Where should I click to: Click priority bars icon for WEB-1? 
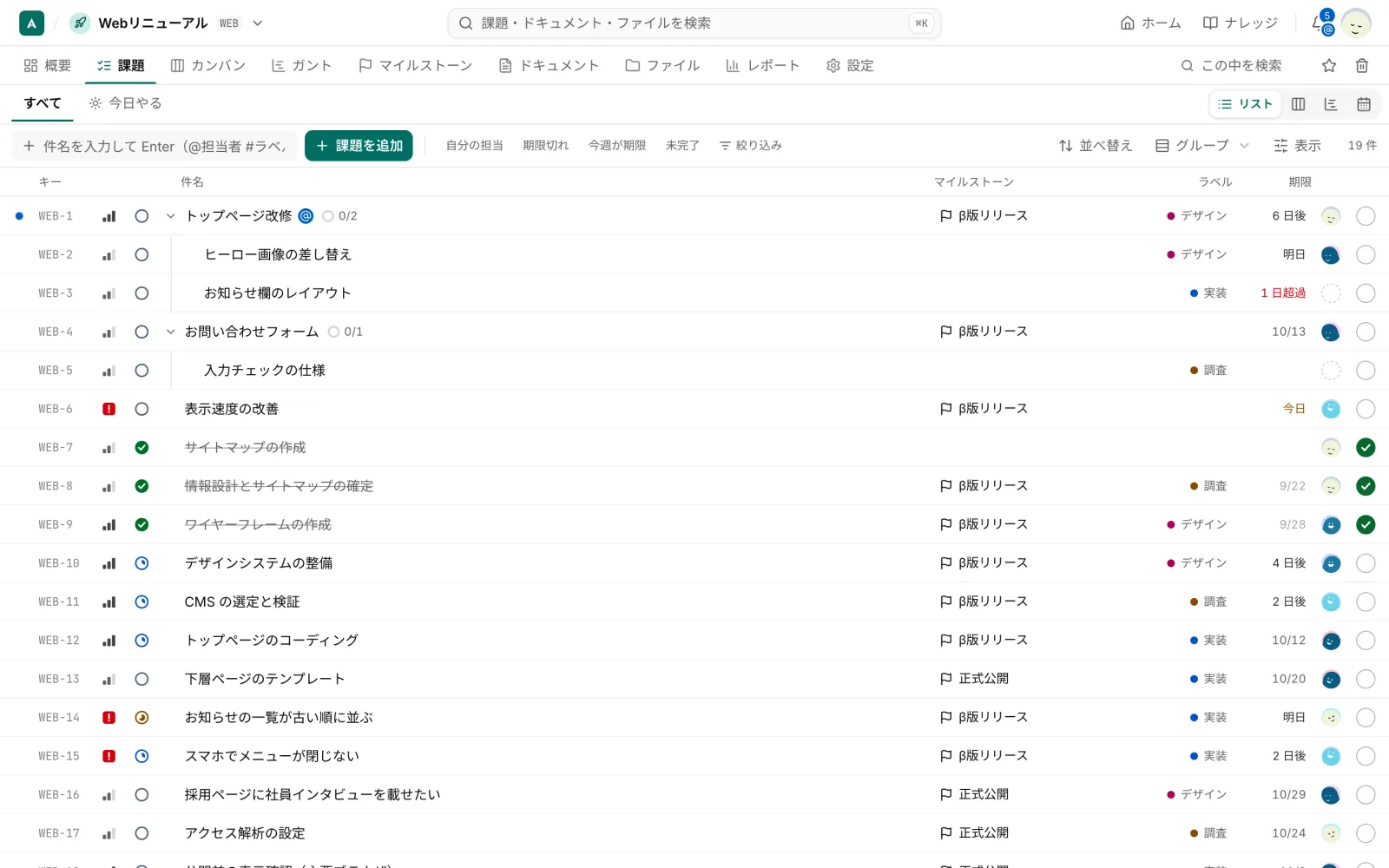pos(109,216)
